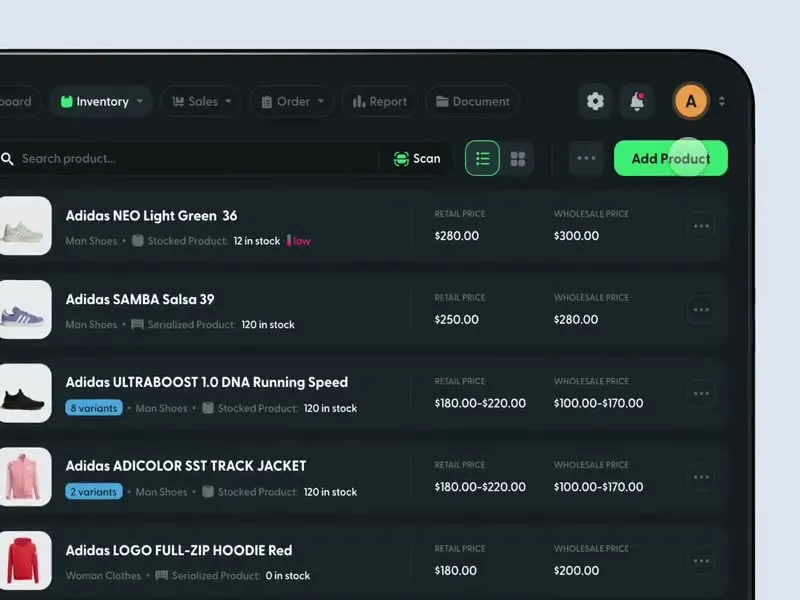Open options for Adidas NEO Light Green 36

[x=701, y=226]
